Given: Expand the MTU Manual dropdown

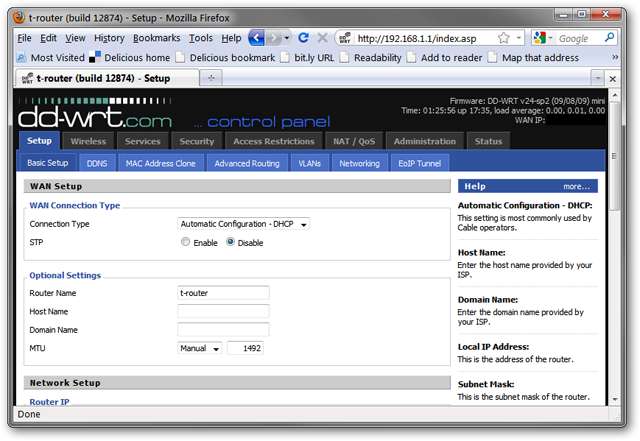Looking at the screenshot, I should (200, 348).
